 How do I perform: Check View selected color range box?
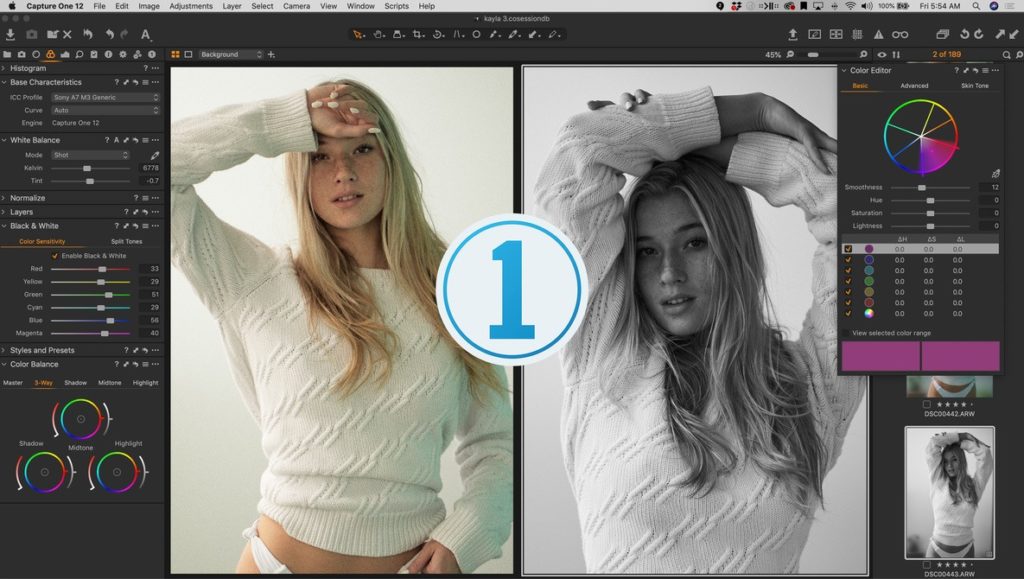click(x=846, y=333)
